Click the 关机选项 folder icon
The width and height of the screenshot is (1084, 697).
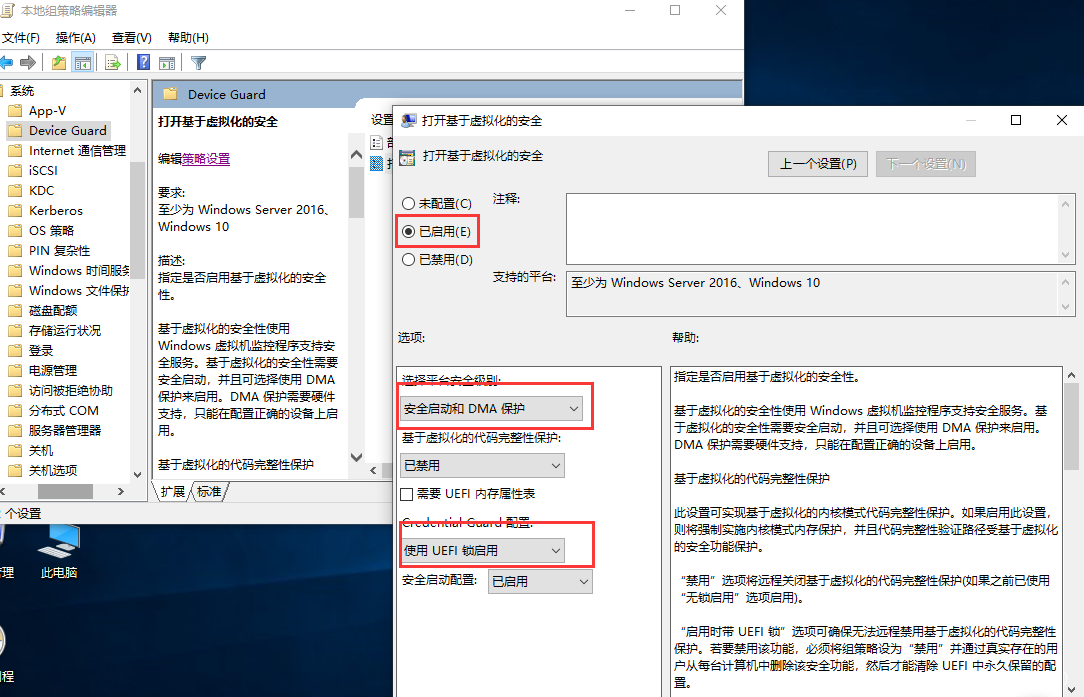coord(15,470)
